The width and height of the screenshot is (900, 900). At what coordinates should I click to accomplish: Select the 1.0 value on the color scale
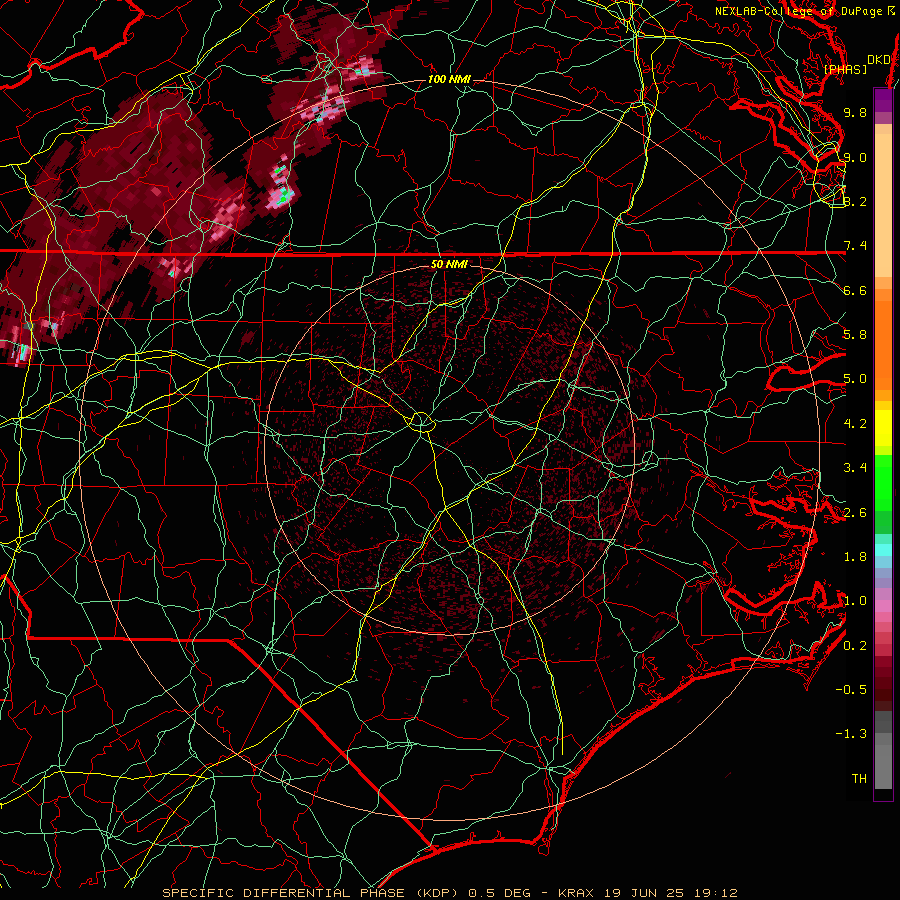pos(855,601)
